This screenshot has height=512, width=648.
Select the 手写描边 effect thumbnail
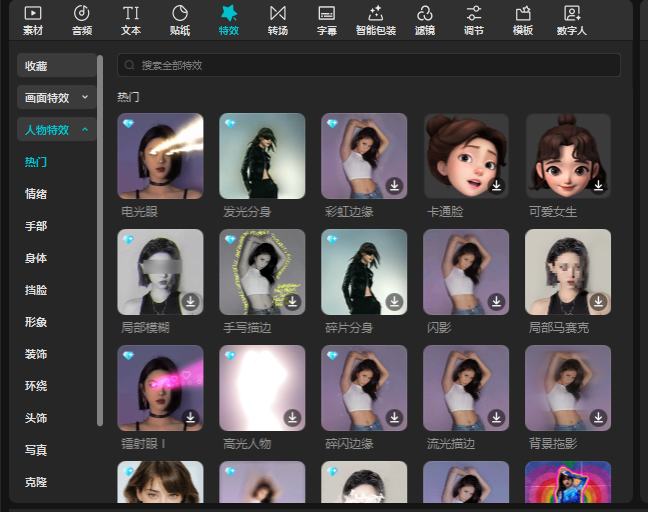[x=262, y=272]
